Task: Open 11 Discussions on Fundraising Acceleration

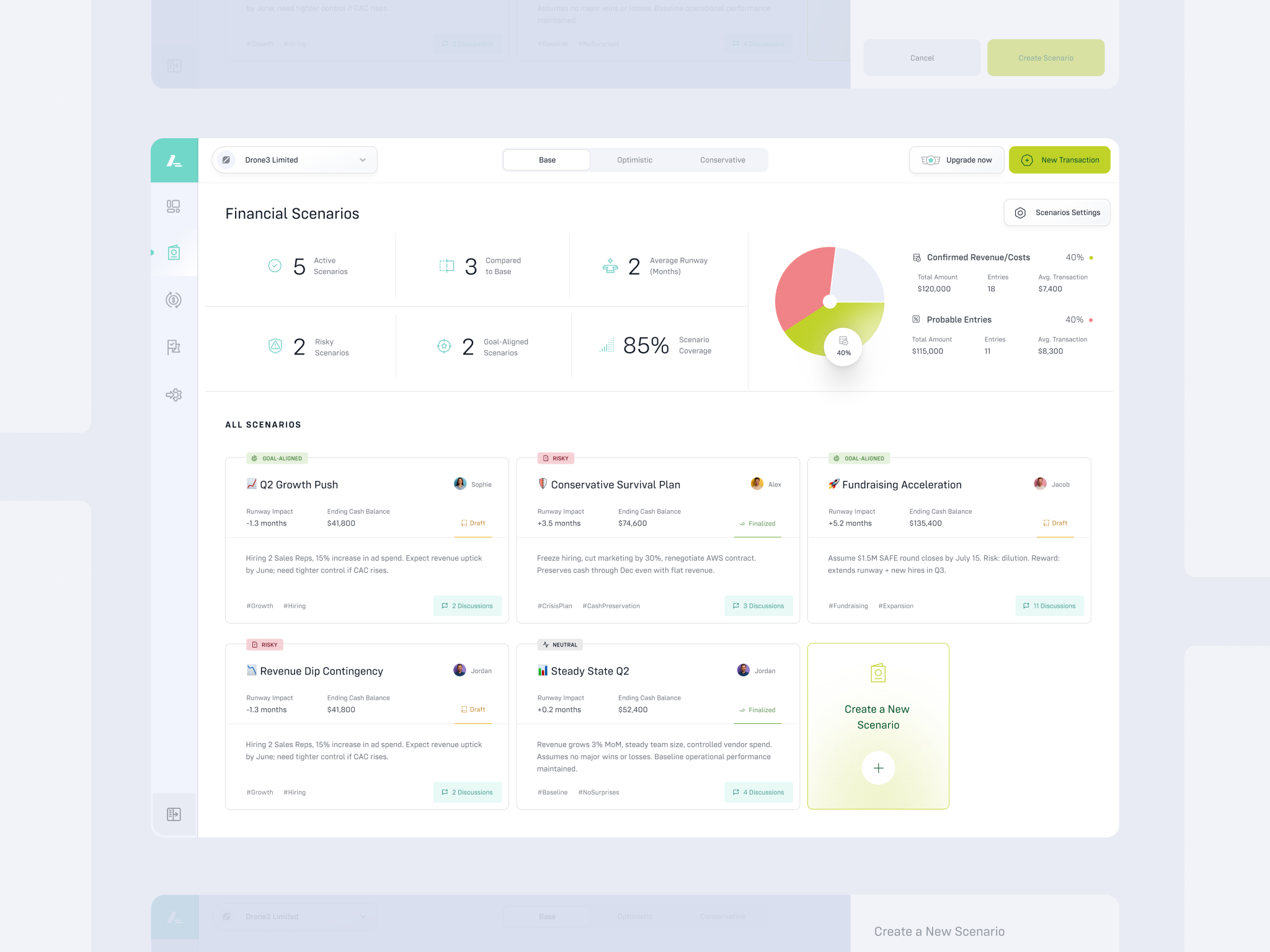Action: click(x=1049, y=606)
